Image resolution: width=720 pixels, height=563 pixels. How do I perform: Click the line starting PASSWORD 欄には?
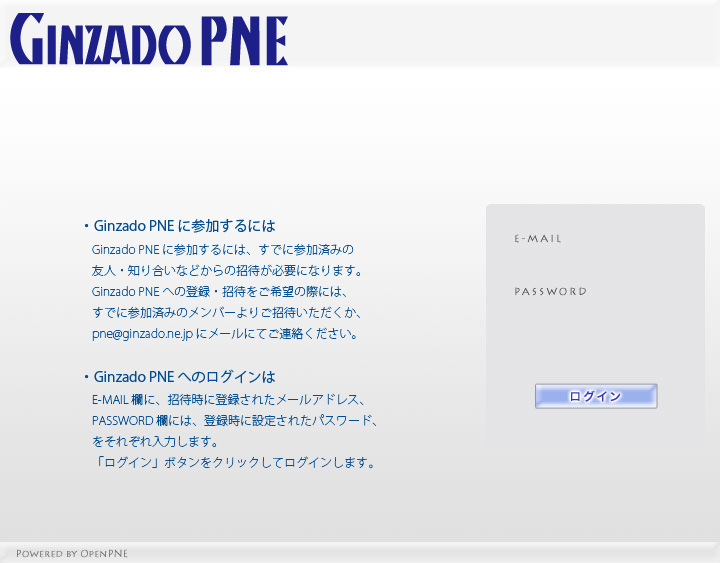234,420
